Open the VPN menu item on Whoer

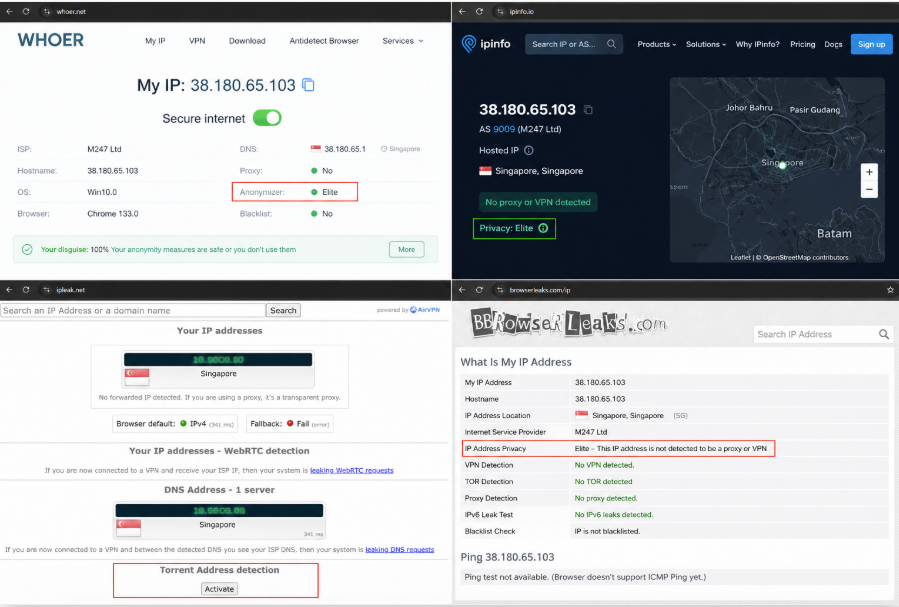(x=197, y=41)
